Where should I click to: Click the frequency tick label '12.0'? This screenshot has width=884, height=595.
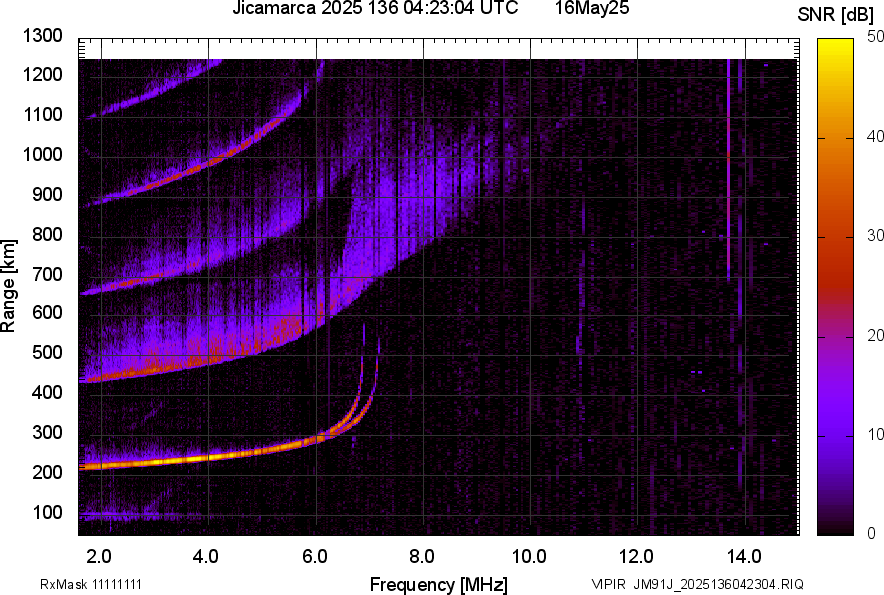tap(636, 557)
